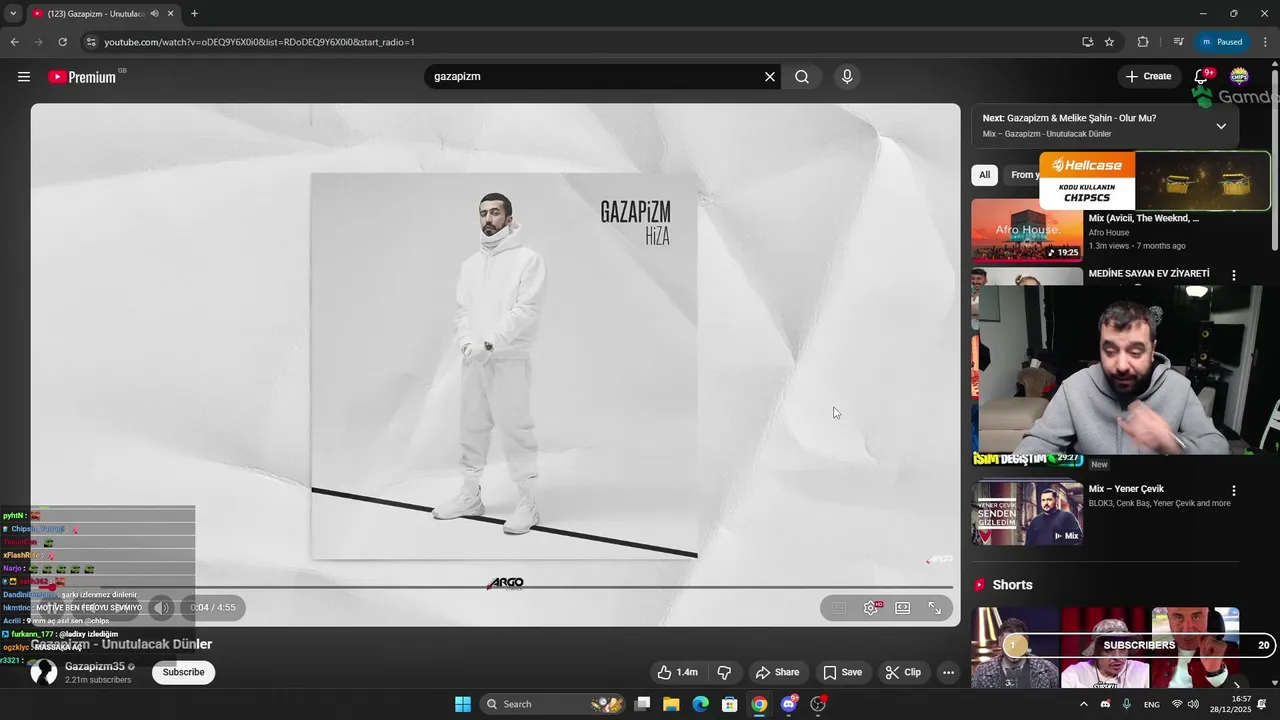
Task: Switch player to theater mode
Action: point(903,608)
